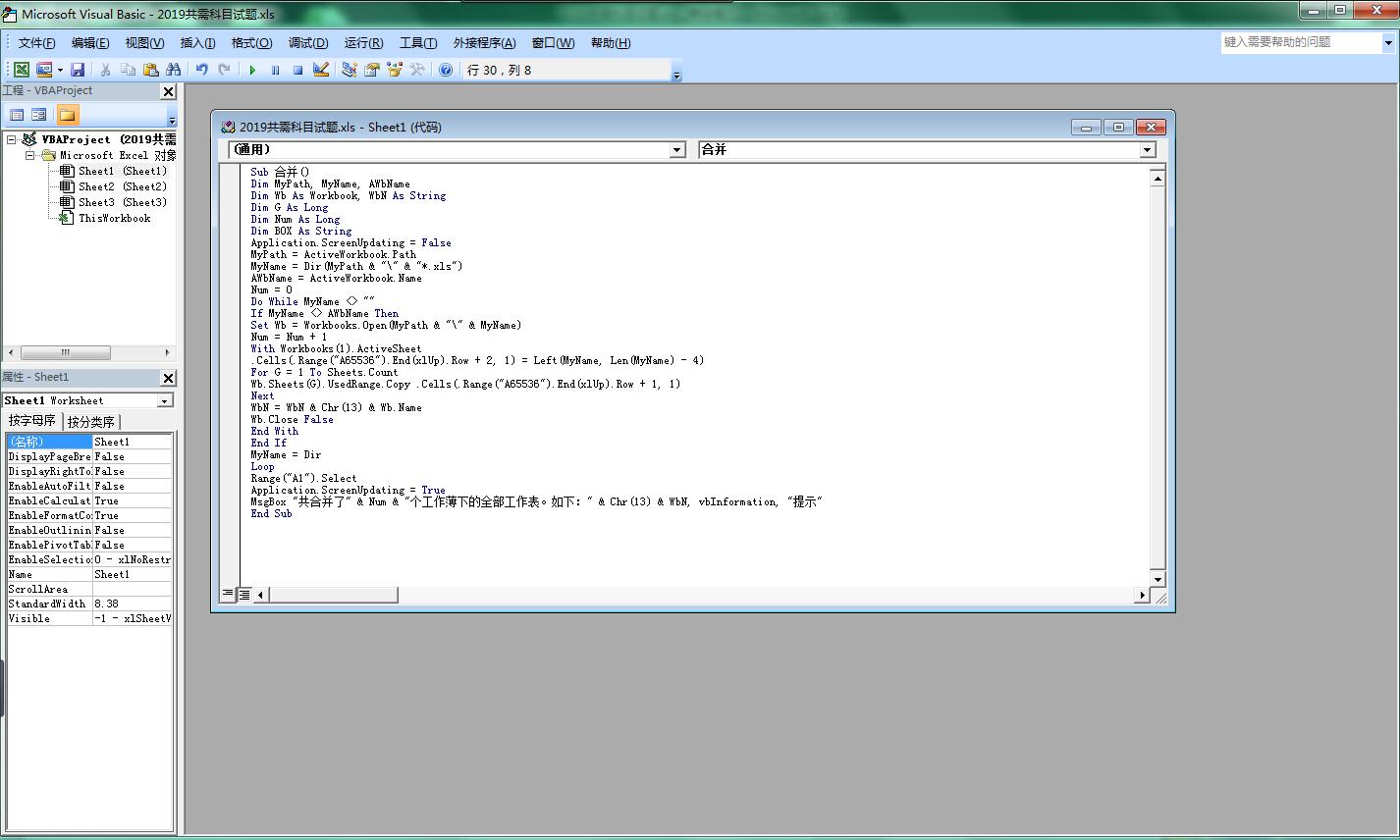This screenshot has width=1400, height=840.
Task: Collapse the Microsoft Excel objects folder
Action: pyautogui.click(x=29, y=155)
